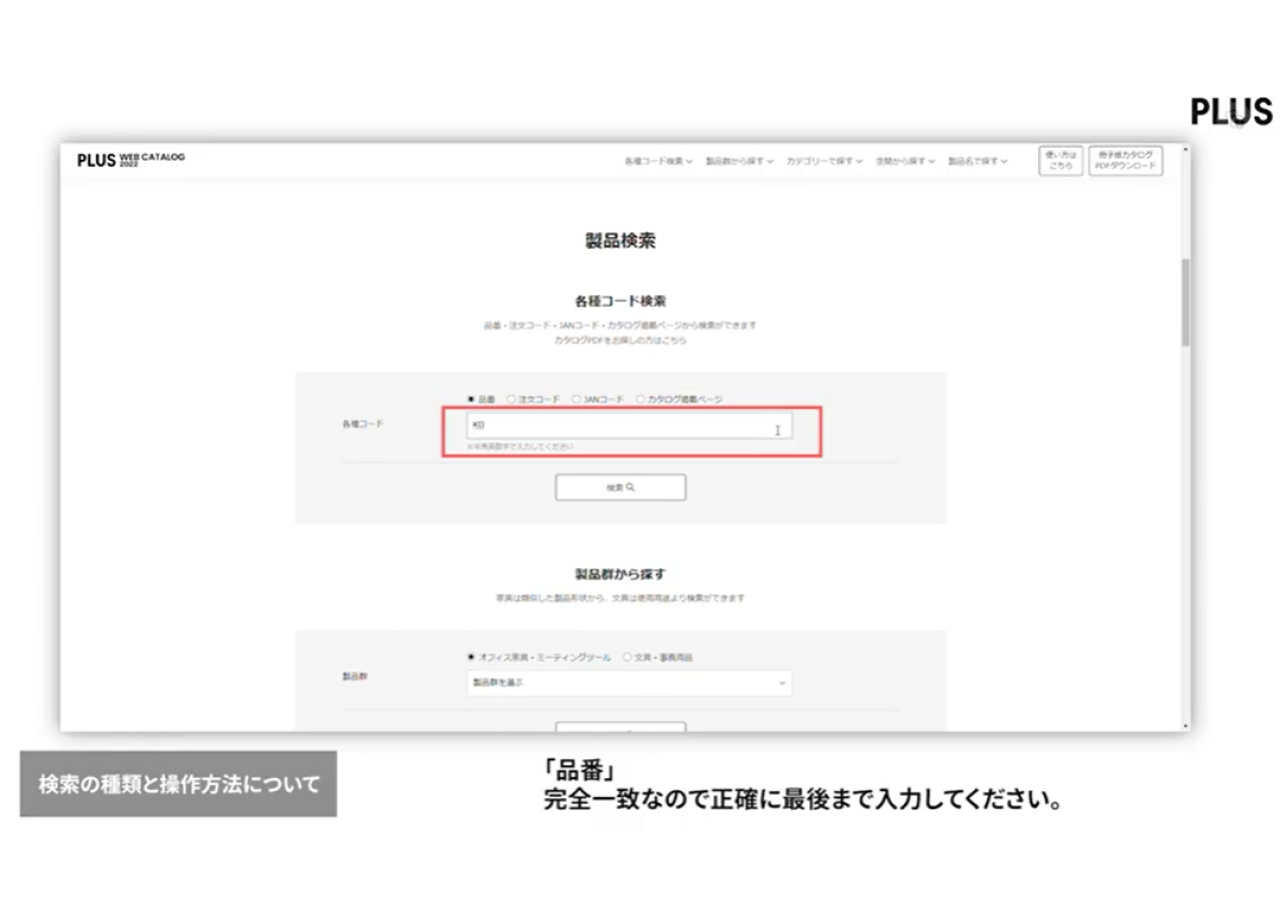Open the 空間から探す header menu
1280x920 pixels.
click(905, 161)
